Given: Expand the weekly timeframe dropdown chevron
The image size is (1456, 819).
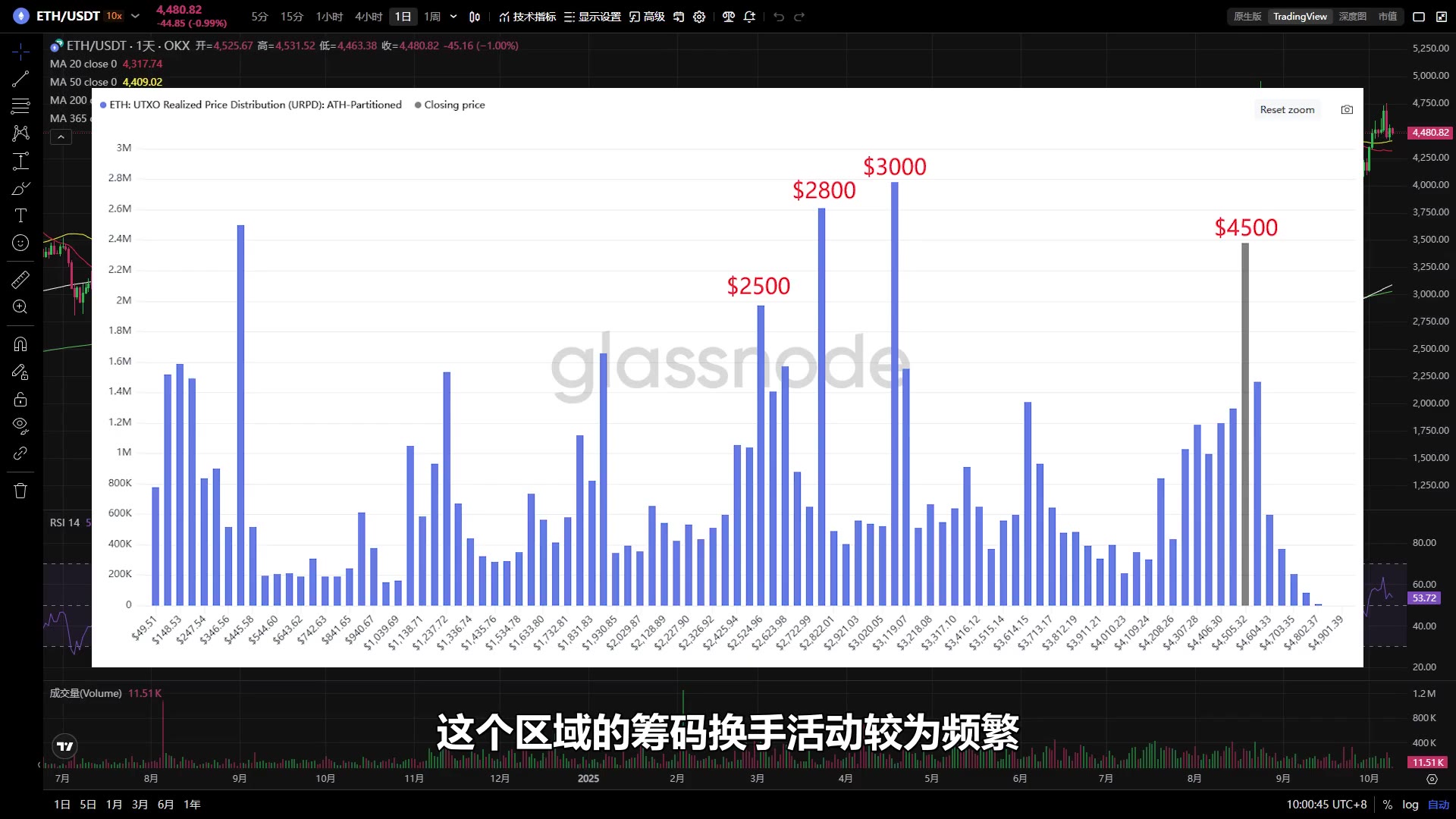Looking at the screenshot, I should point(453,16).
